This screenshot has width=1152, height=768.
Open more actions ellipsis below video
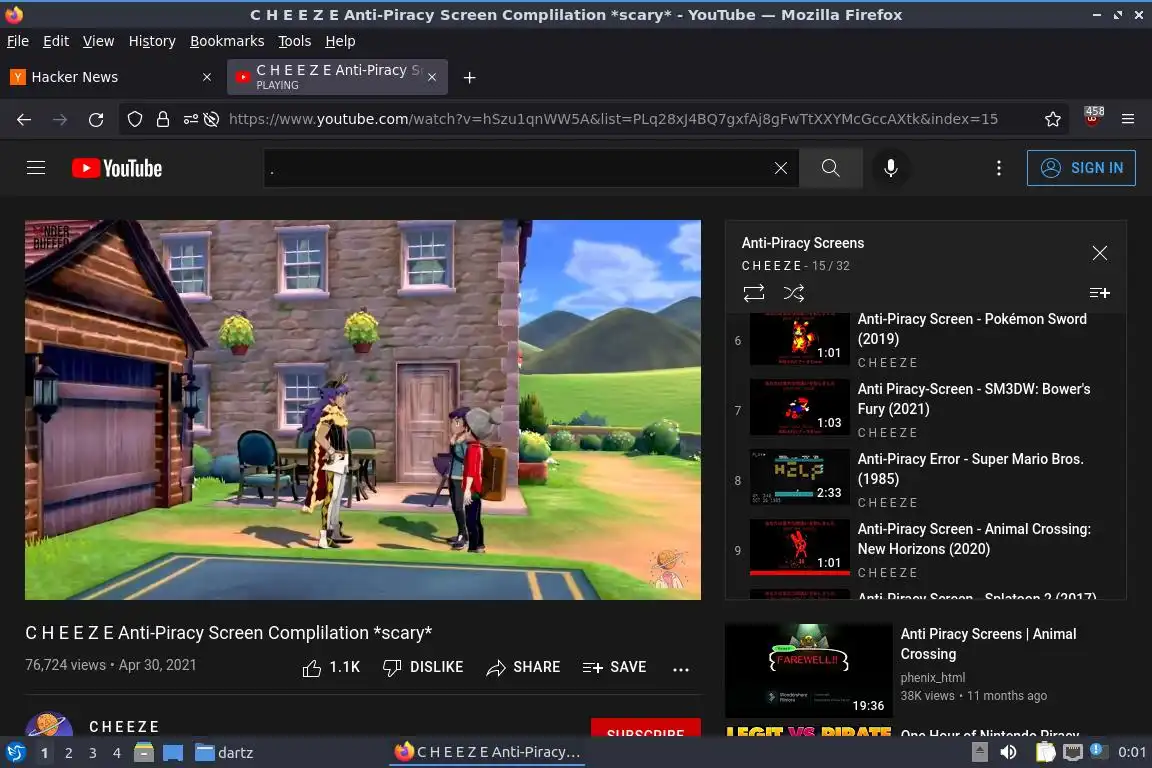click(x=680, y=669)
